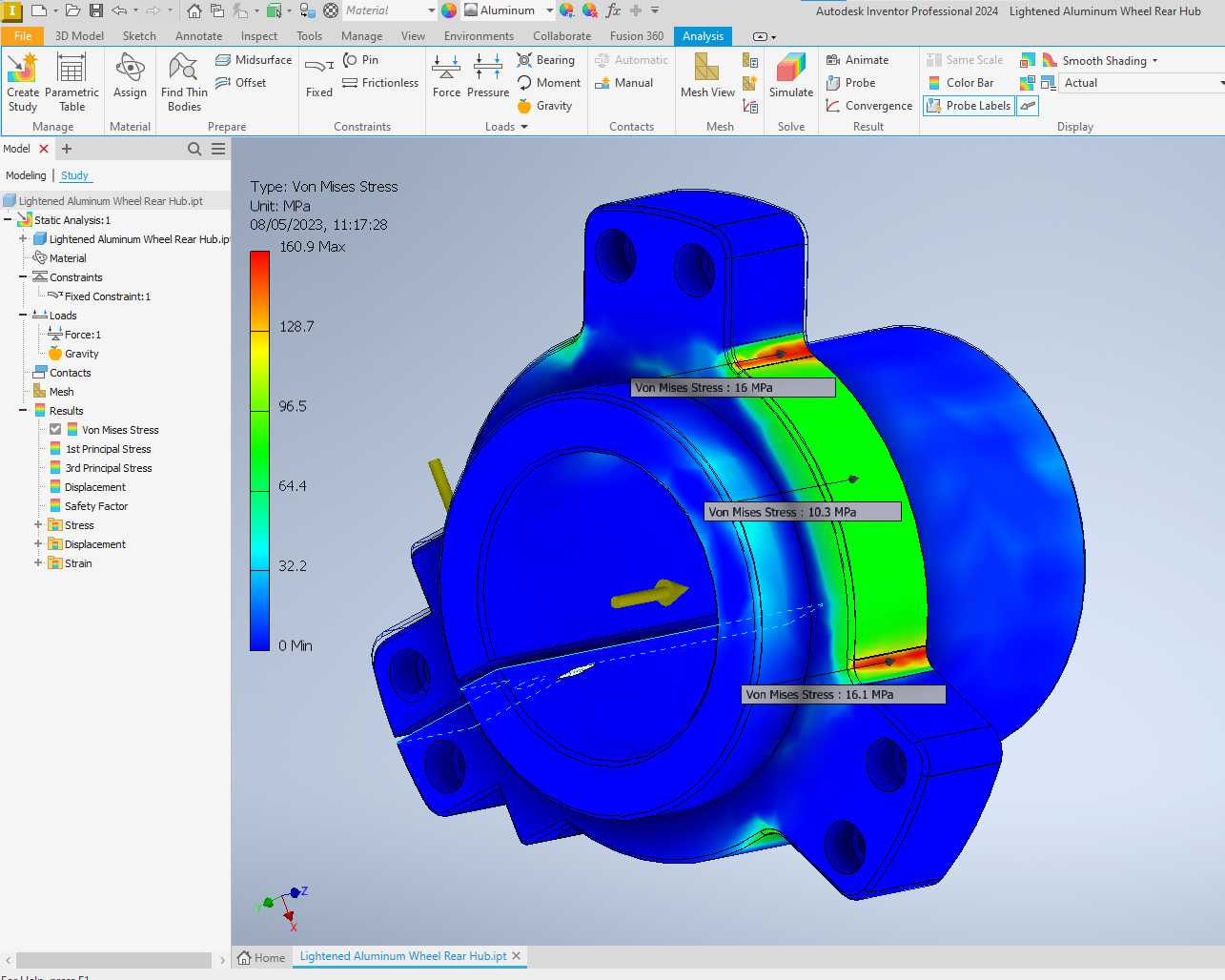Image resolution: width=1225 pixels, height=980 pixels.
Task: Expand the Stress results folder
Action: [x=38, y=525]
